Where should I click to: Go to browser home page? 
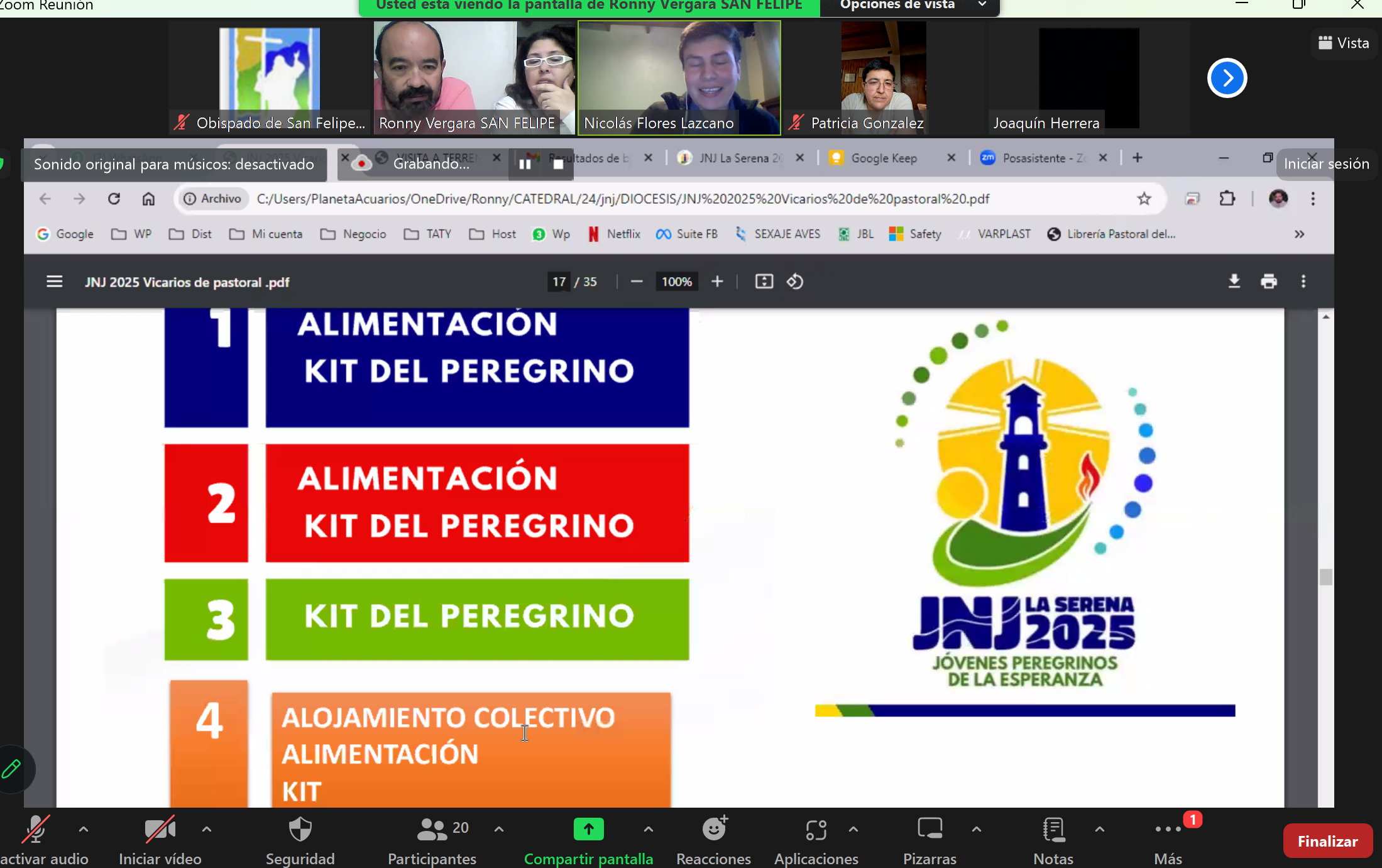(x=148, y=199)
